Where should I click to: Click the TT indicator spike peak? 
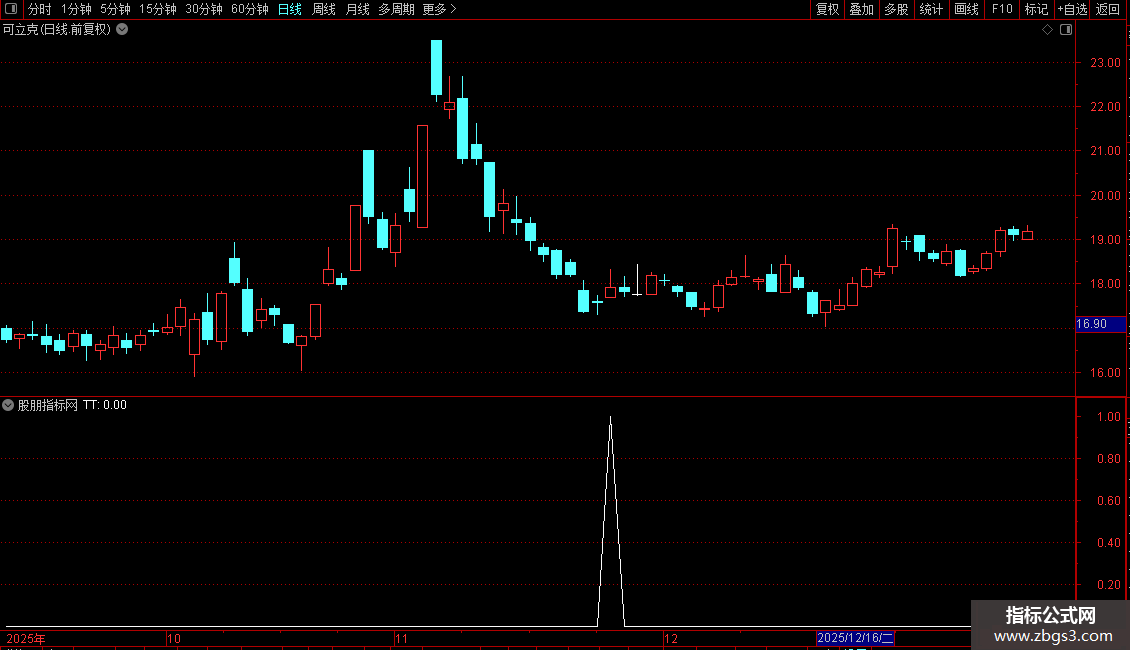tap(610, 418)
